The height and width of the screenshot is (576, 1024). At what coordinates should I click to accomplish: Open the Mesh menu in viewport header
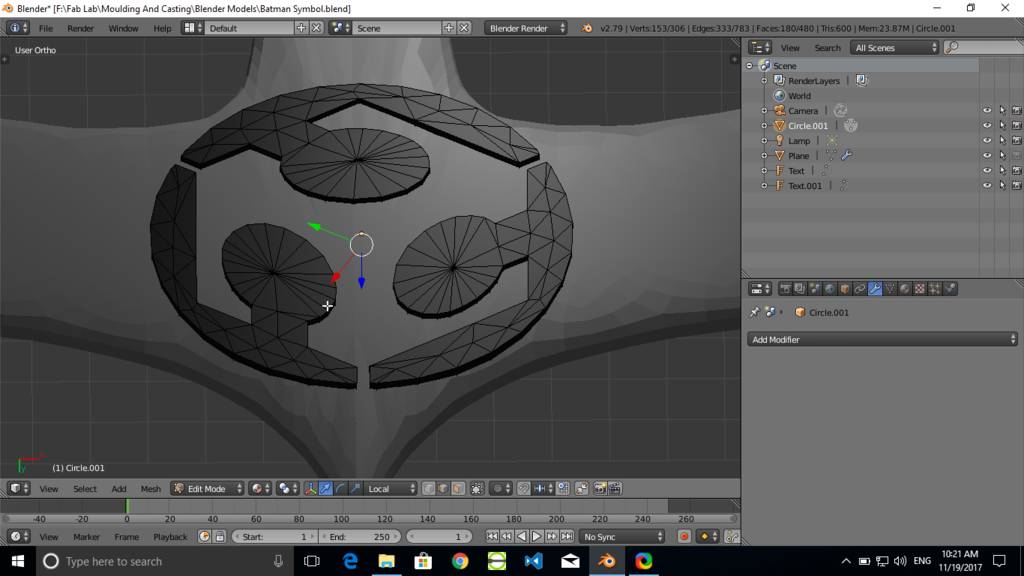150,489
